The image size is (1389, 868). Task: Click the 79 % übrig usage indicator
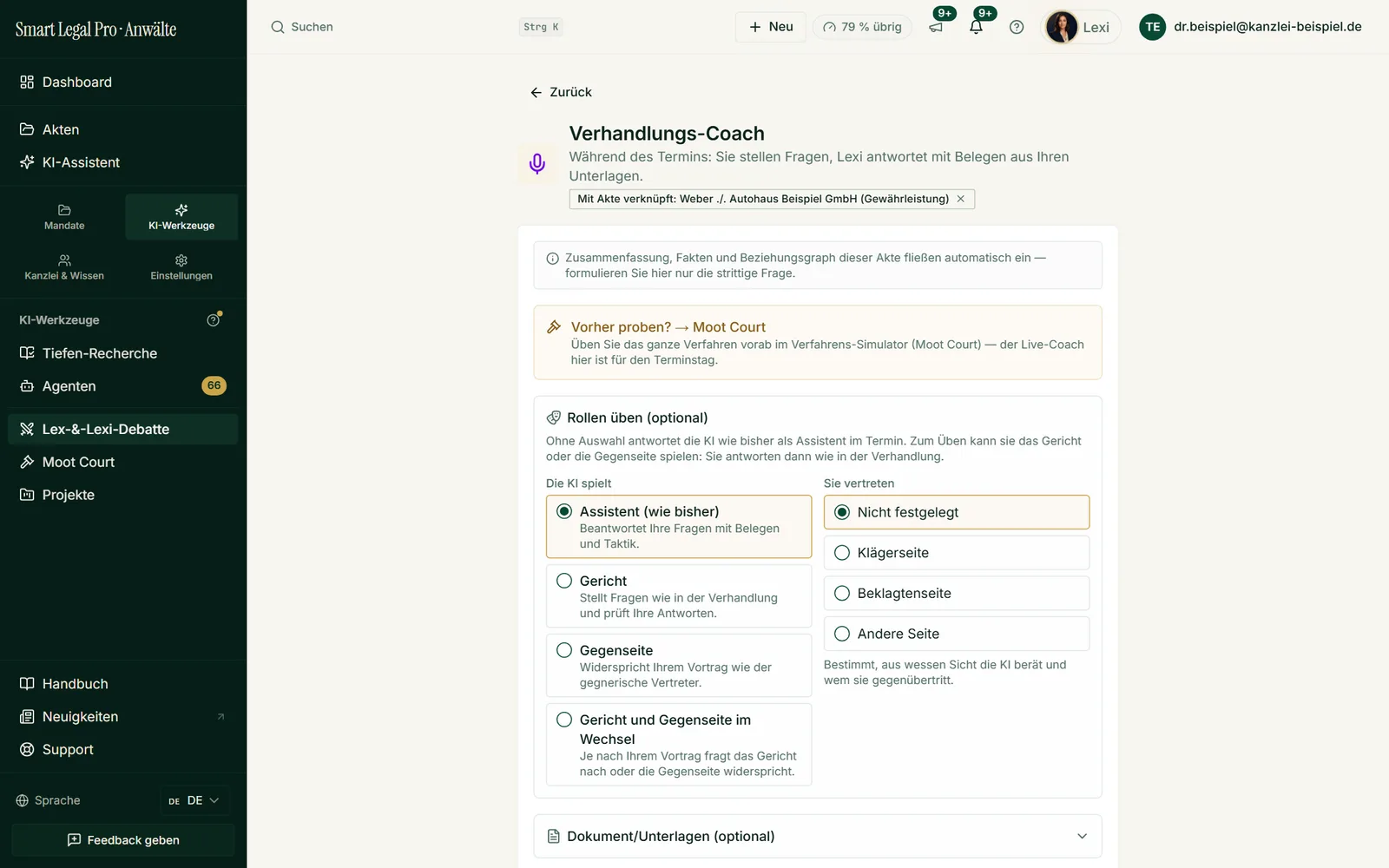click(x=862, y=27)
